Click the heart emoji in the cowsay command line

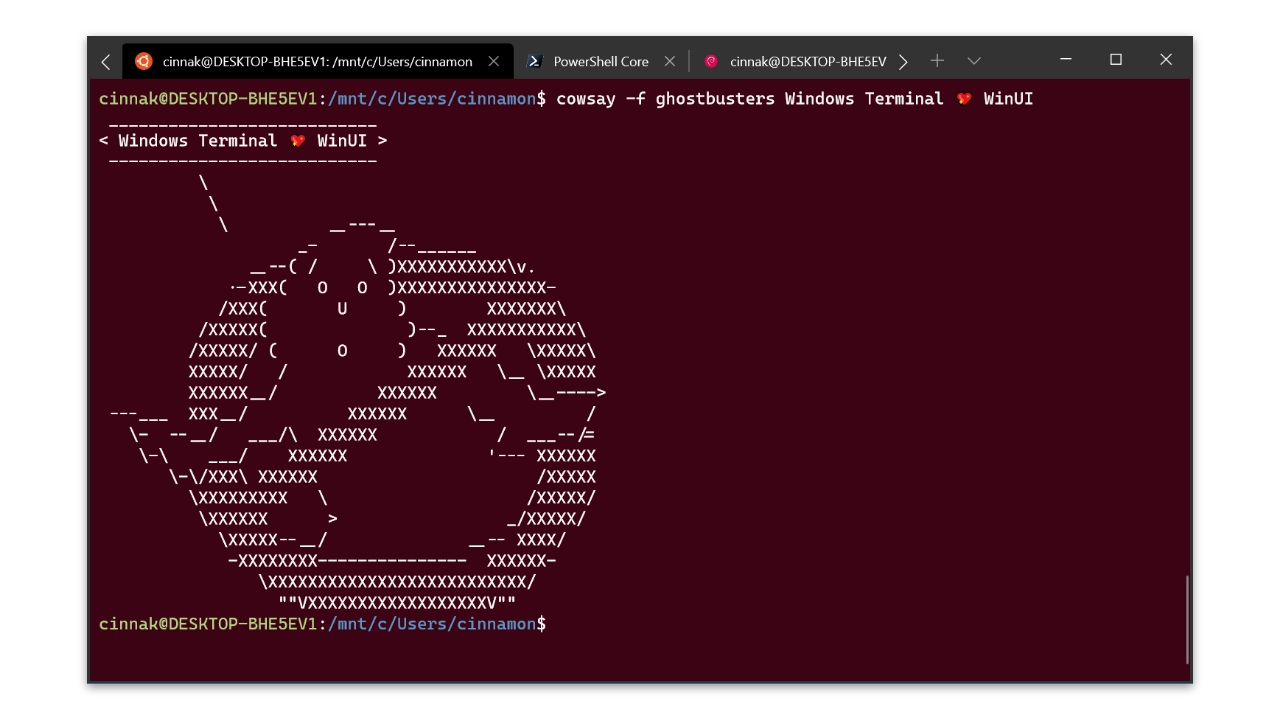964,98
